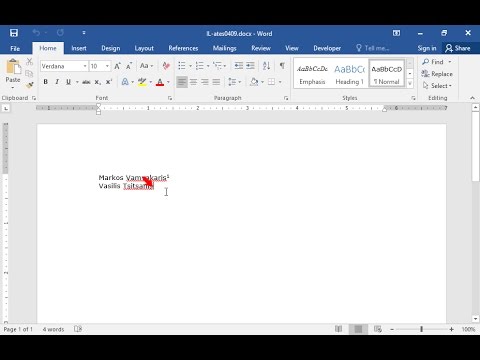Click the Undo arrow icon
Screen dimensions: 480x360
(36, 33)
